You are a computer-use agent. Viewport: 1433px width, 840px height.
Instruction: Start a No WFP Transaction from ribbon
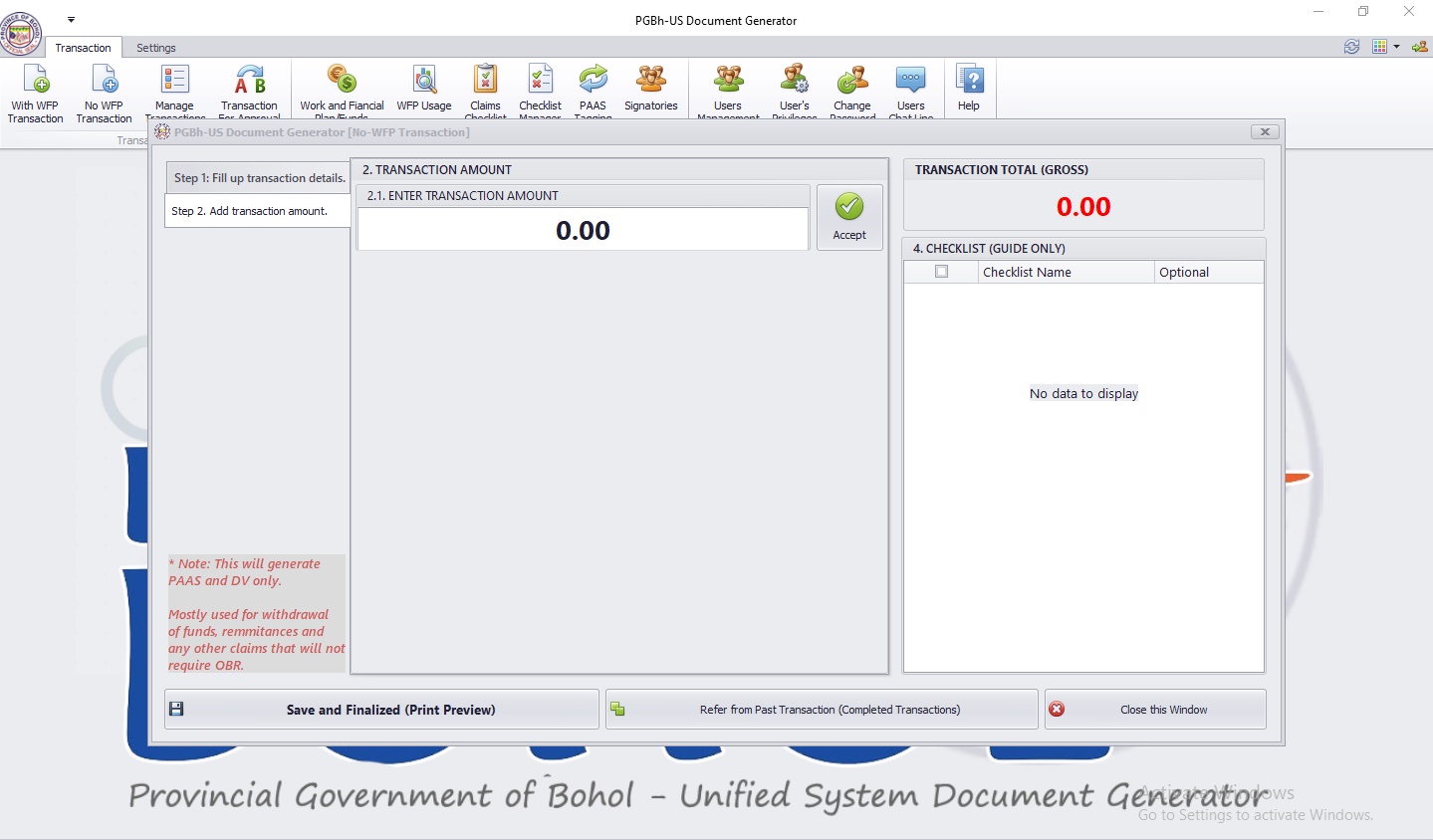pyautogui.click(x=104, y=93)
